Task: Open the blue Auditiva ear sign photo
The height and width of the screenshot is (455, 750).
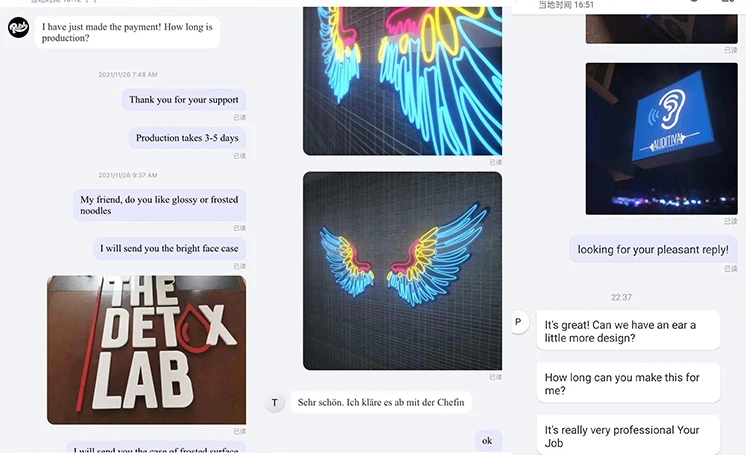Action: pyautogui.click(x=662, y=138)
